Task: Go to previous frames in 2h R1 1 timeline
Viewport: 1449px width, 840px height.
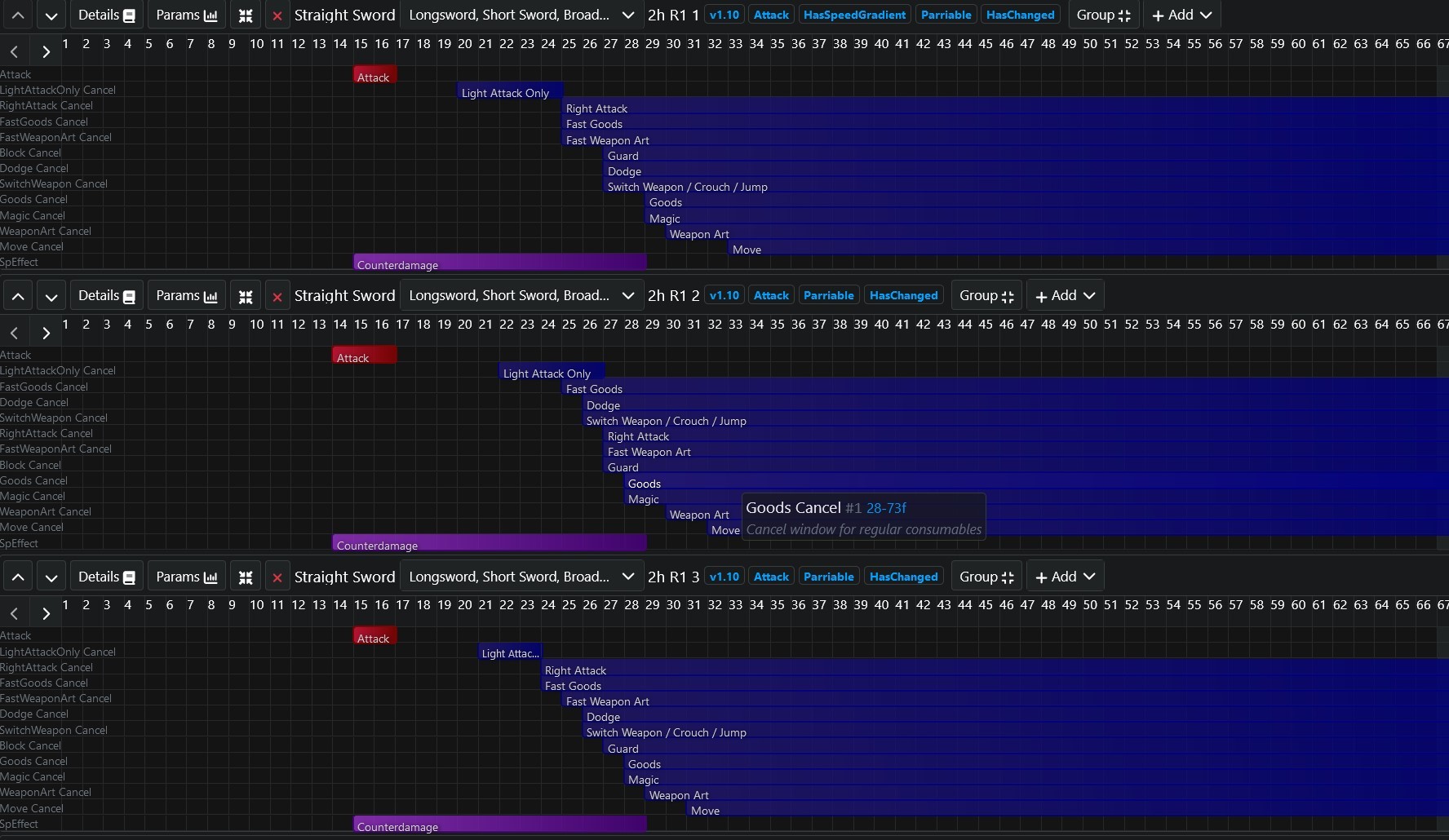Action: 15,51
